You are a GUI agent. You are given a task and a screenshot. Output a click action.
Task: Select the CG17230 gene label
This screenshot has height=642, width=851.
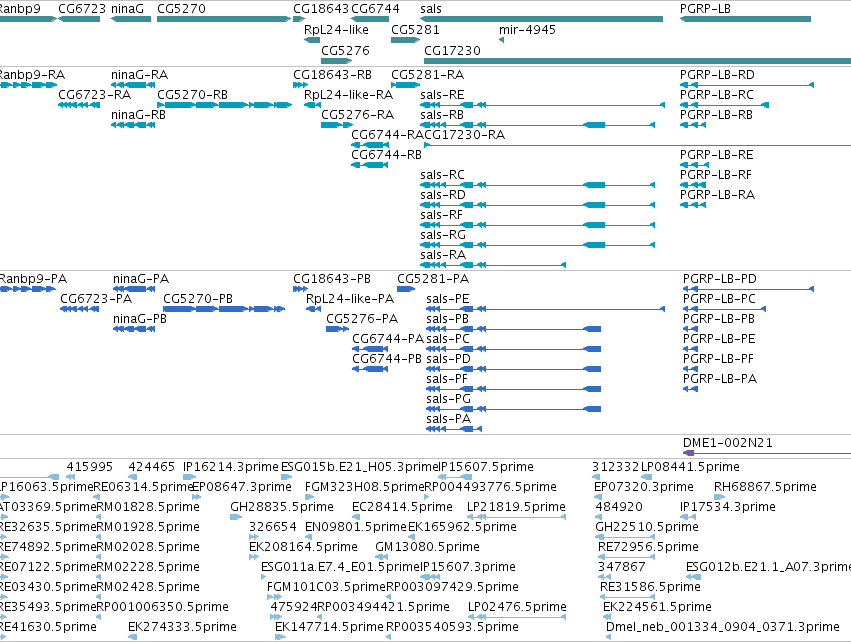point(452,50)
